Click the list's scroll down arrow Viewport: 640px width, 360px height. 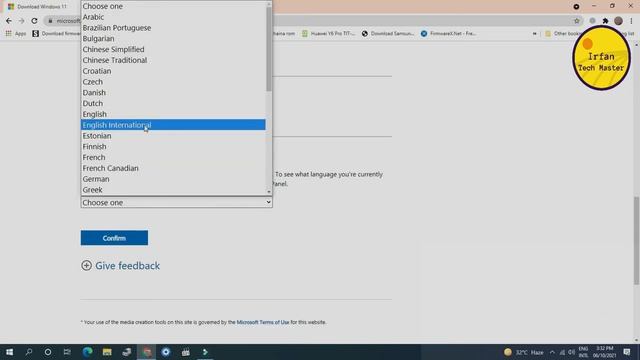(269, 192)
